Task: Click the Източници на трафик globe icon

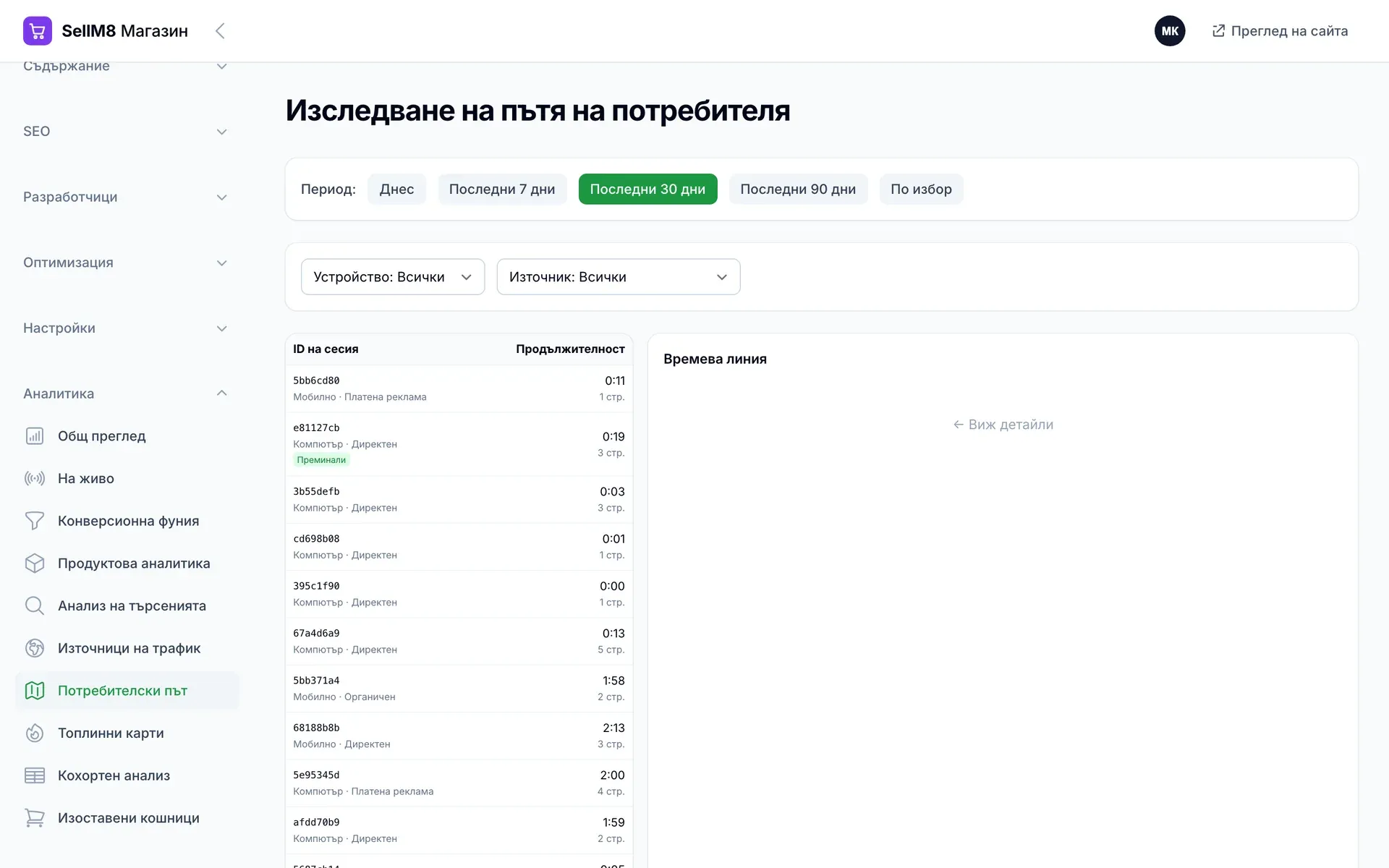Action: (35, 648)
